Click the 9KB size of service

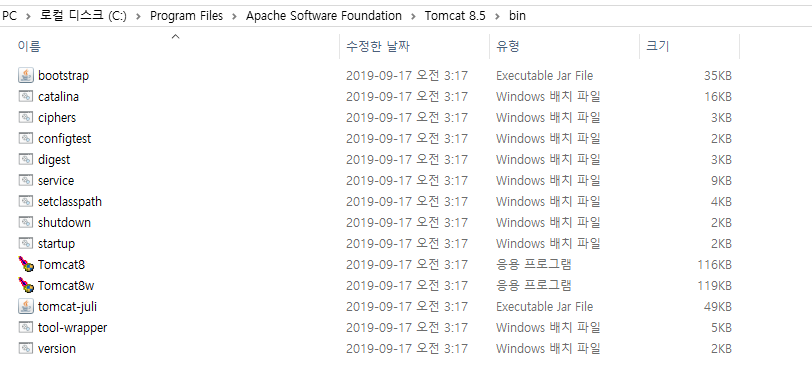click(721, 180)
